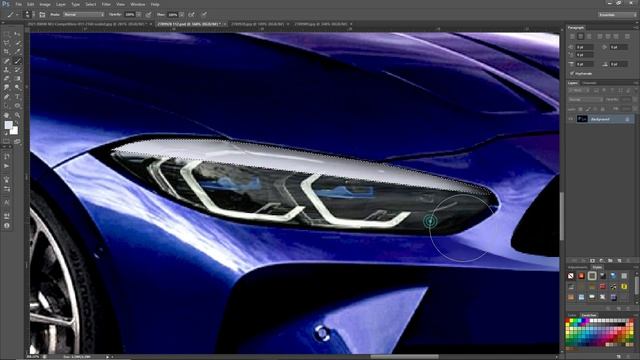640x360 pixels.
Task: Select the Brush tool in the toolbox
Action: tap(17, 61)
